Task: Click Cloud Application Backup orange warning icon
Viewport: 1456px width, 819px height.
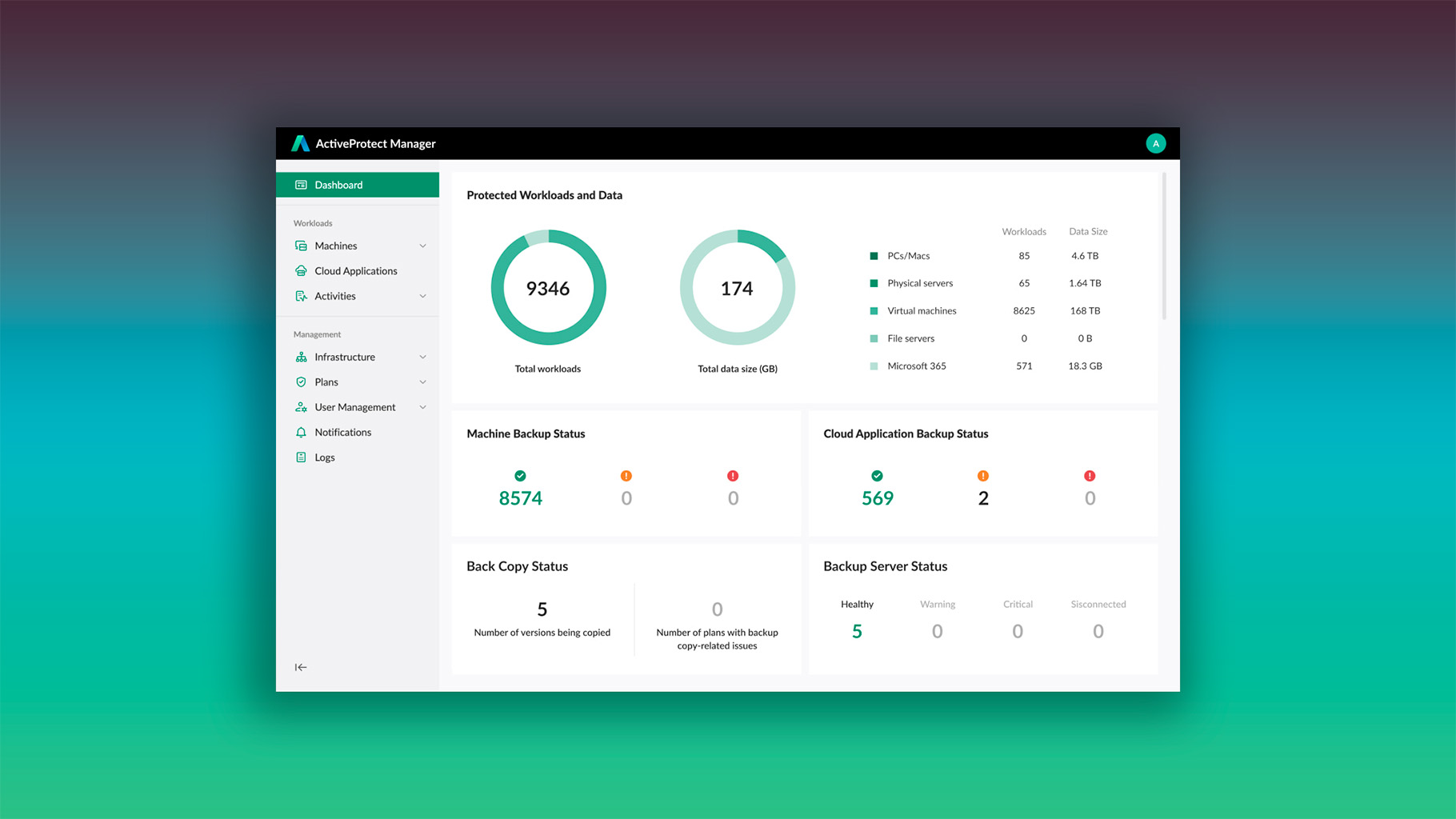Action: click(x=983, y=476)
